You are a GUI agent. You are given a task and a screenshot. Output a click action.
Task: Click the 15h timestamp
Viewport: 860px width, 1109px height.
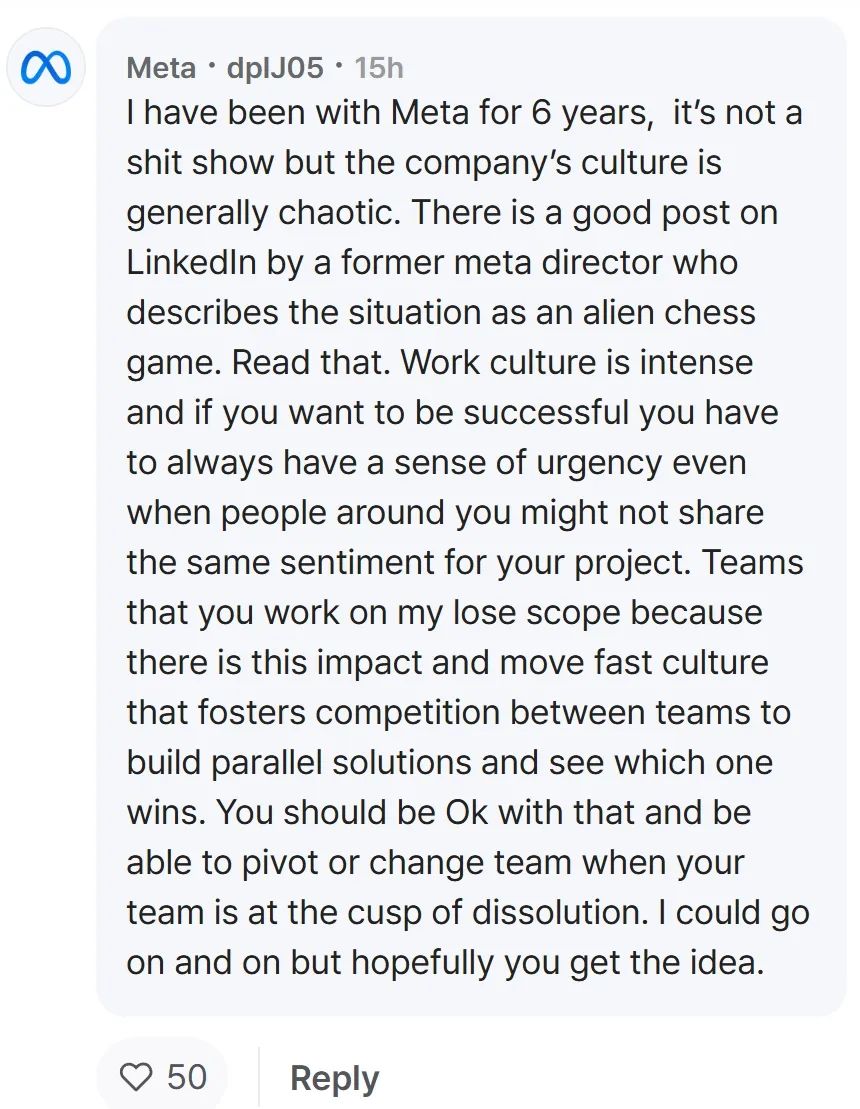click(379, 68)
